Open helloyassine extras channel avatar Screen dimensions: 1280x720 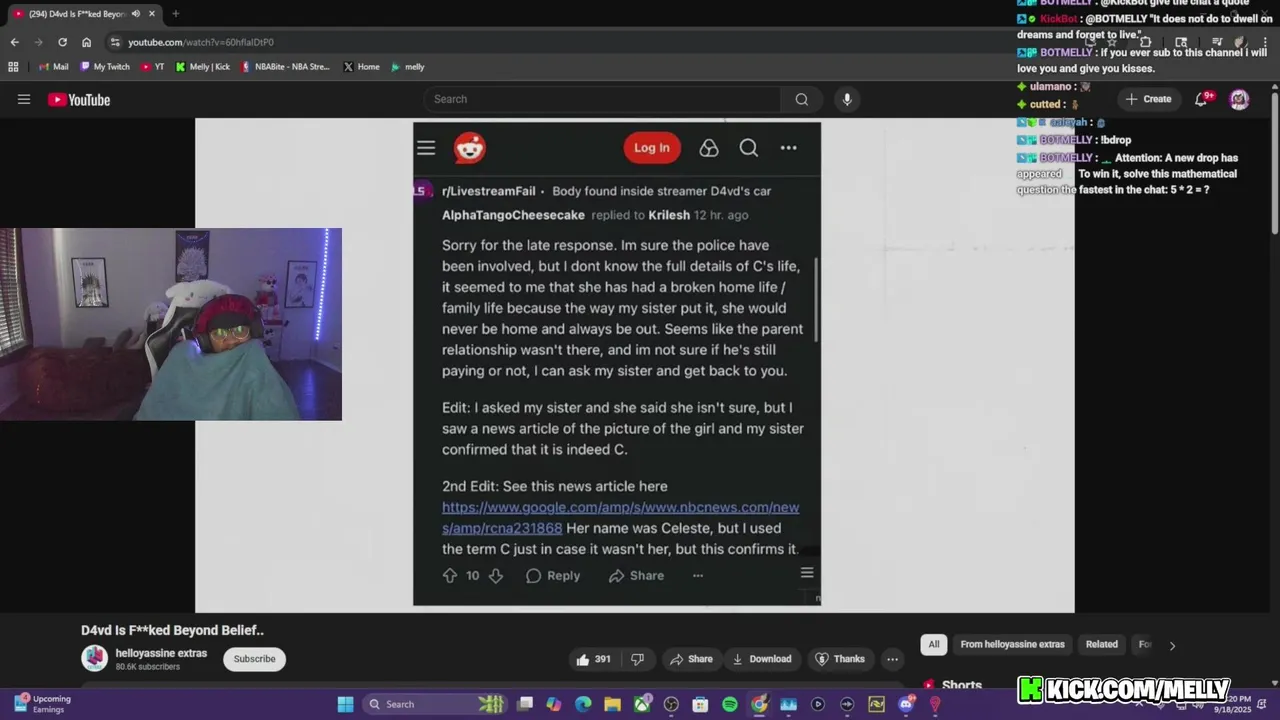point(95,658)
